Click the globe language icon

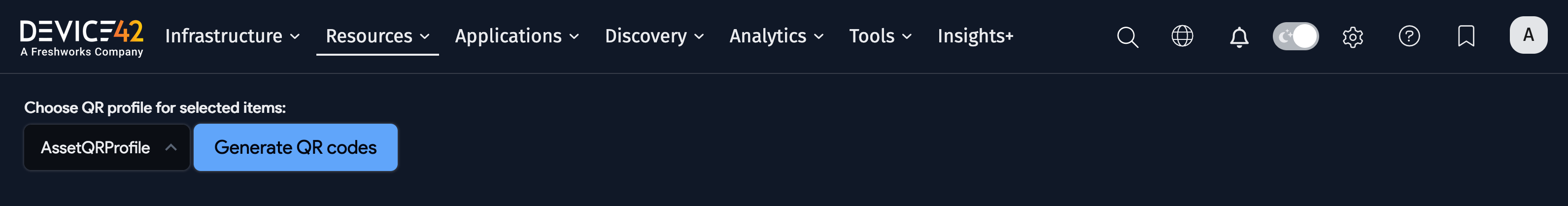click(x=1182, y=36)
